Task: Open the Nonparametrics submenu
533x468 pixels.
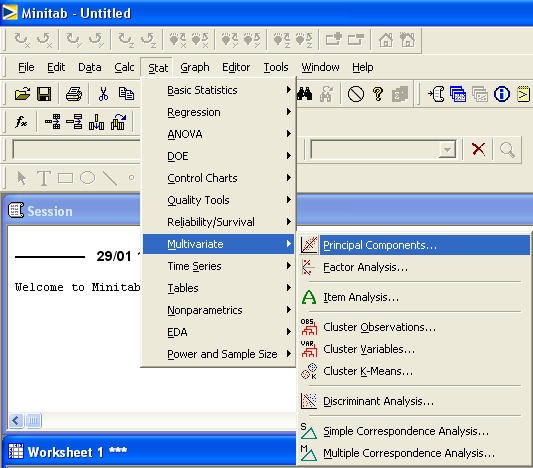Action: 218,310
